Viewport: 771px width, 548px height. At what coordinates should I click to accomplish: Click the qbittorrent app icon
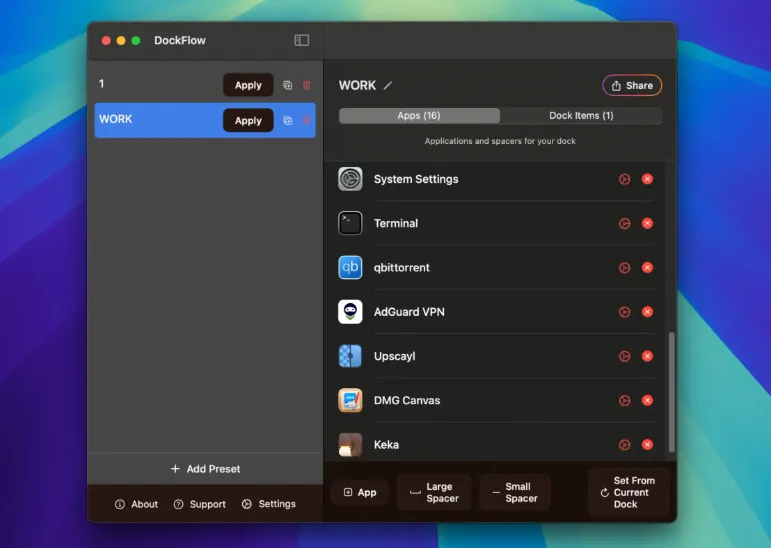tap(350, 268)
